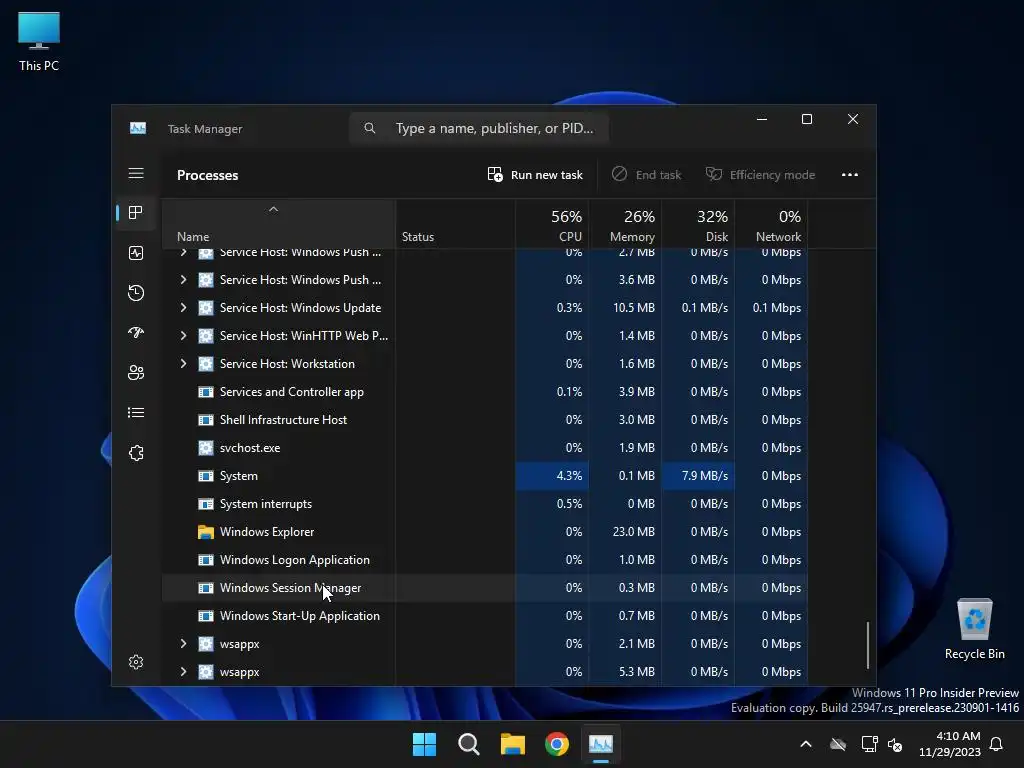Image resolution: width=1024 pixels, height=768 pixels.
Task: Sort by the Memory column header
Action: [626, 224]
